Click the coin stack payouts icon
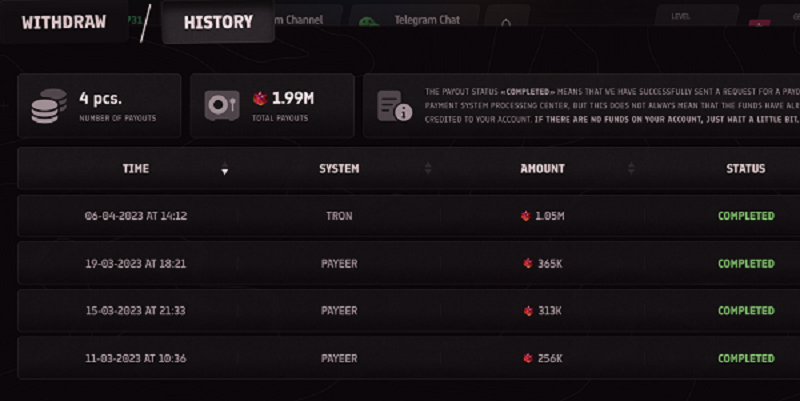The height and width of the screenshot is (401, 800). (x=48, y=105)
